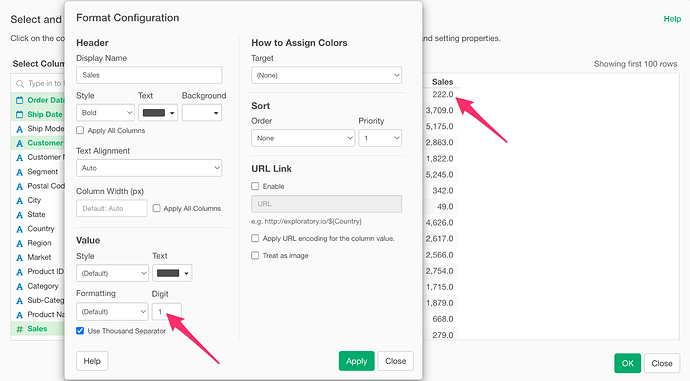The height and width of the screenshot is (381, 690).
Task: Click the green Apply button
Action: pyautogui.click(x=356, y=361)
